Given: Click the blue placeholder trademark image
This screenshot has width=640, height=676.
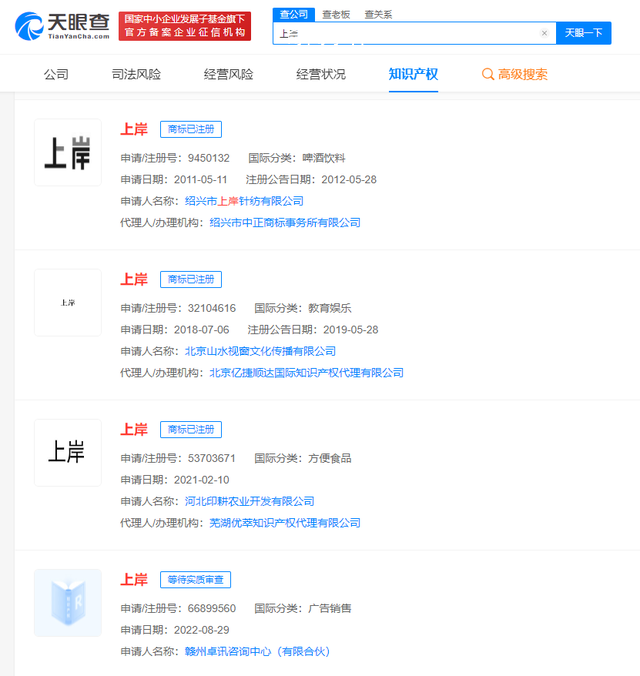Looking at the screenshot, I should (68, 603).
